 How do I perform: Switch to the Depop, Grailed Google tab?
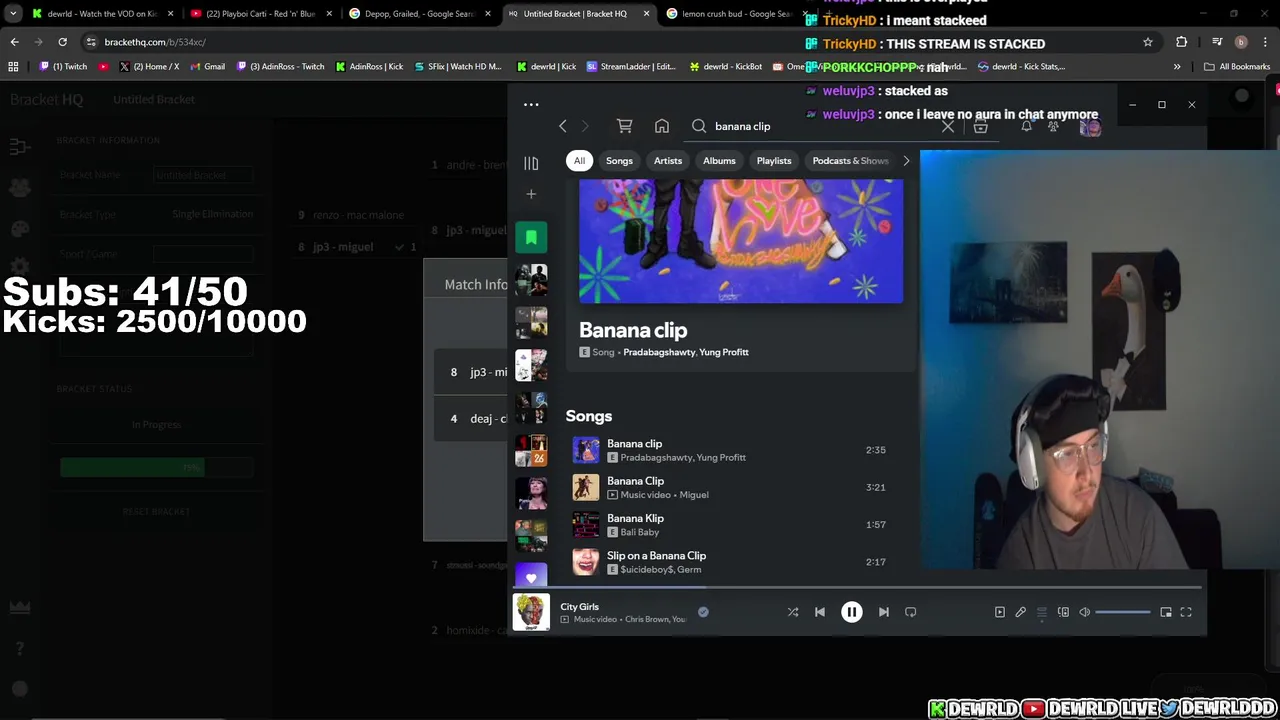[418, 13]
